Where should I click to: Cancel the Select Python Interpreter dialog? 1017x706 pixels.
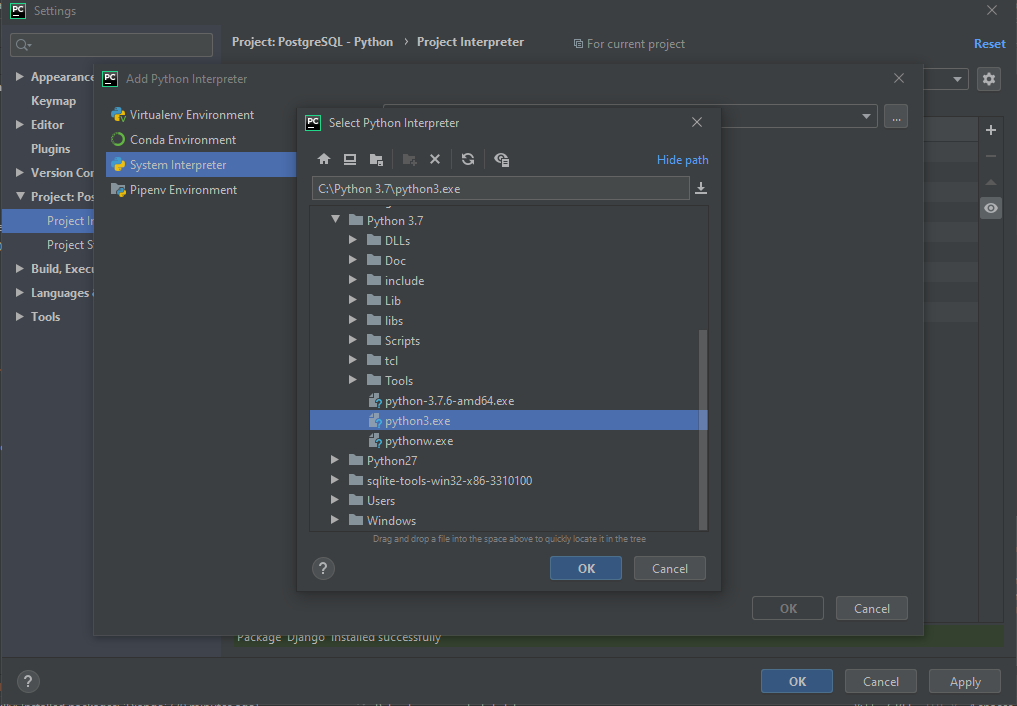[x=669, y=569]
